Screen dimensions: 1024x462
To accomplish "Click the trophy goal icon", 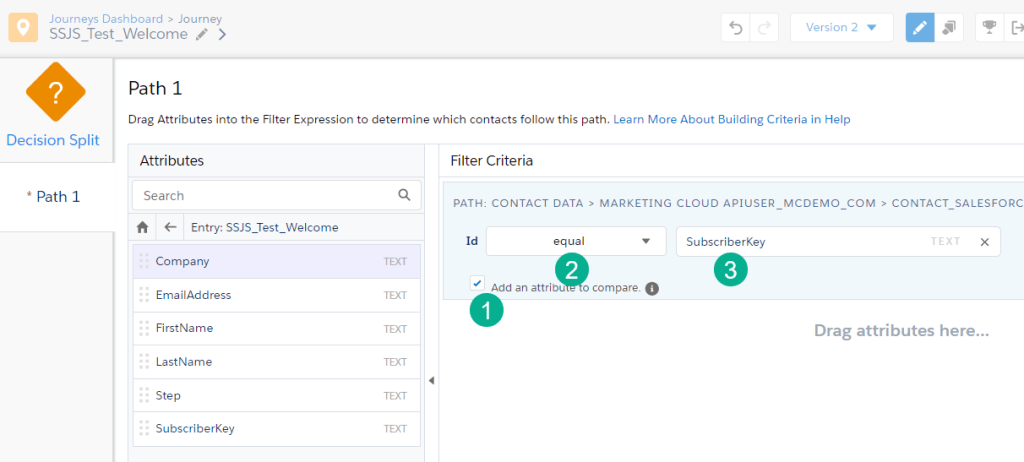I will [989, 28].
